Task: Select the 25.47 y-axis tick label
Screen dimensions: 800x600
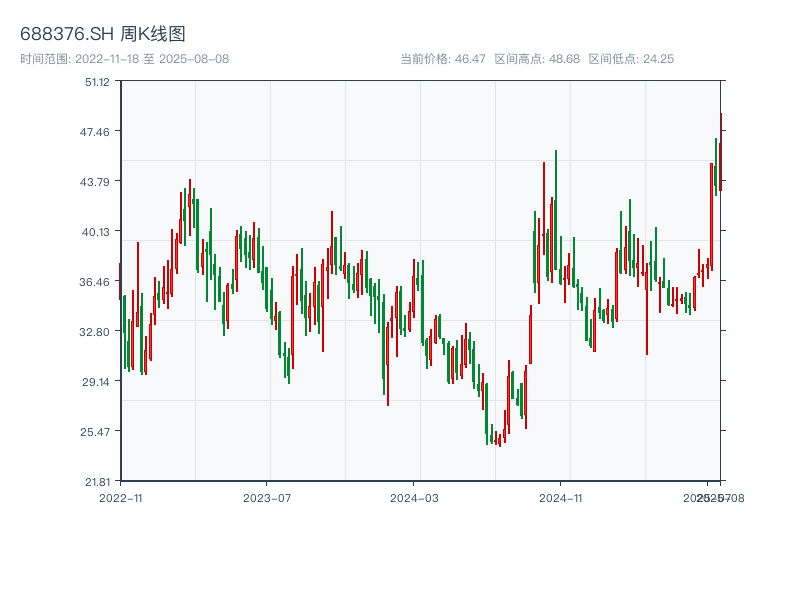Action: click(x=97, y=431)
